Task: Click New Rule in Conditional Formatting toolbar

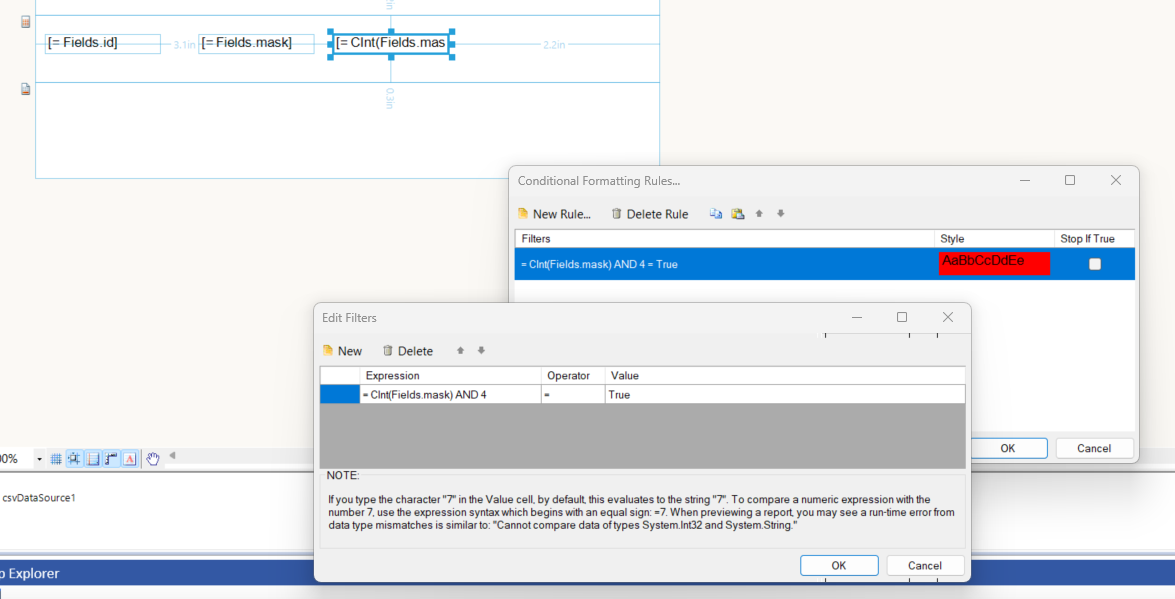Action: point(554,214)
